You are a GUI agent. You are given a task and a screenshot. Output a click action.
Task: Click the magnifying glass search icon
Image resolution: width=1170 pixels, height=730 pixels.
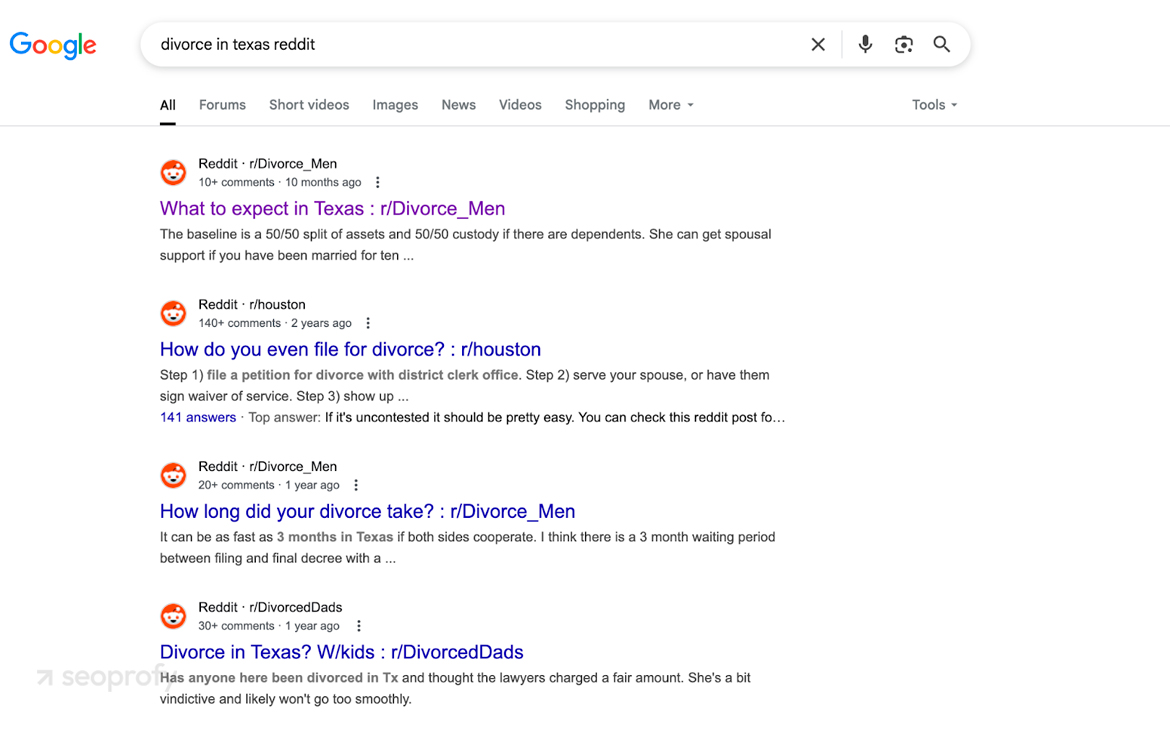(942, 45)
